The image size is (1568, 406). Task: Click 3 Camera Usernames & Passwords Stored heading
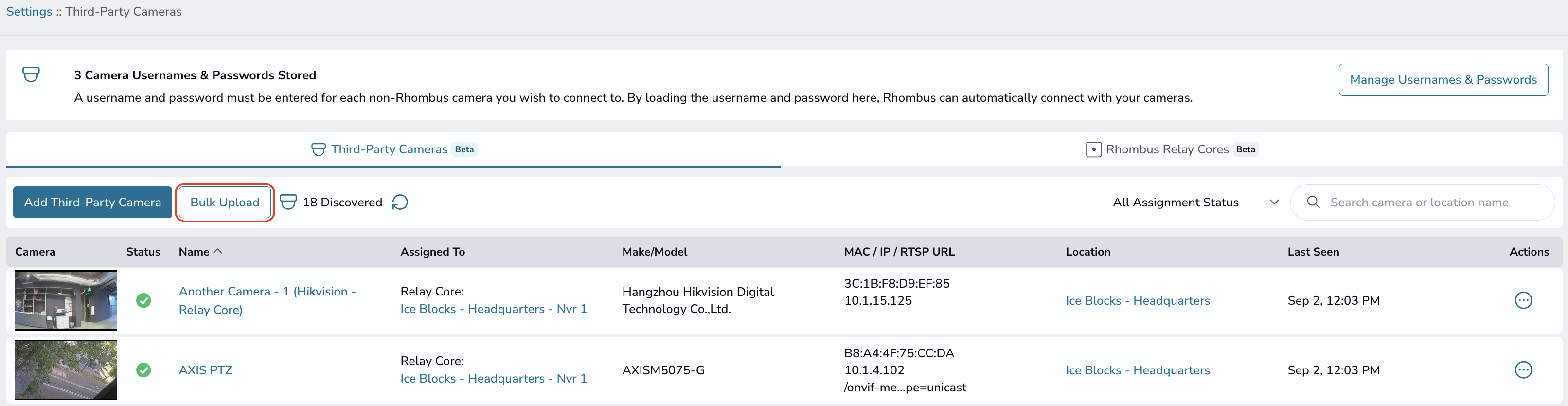coord(196,75)
